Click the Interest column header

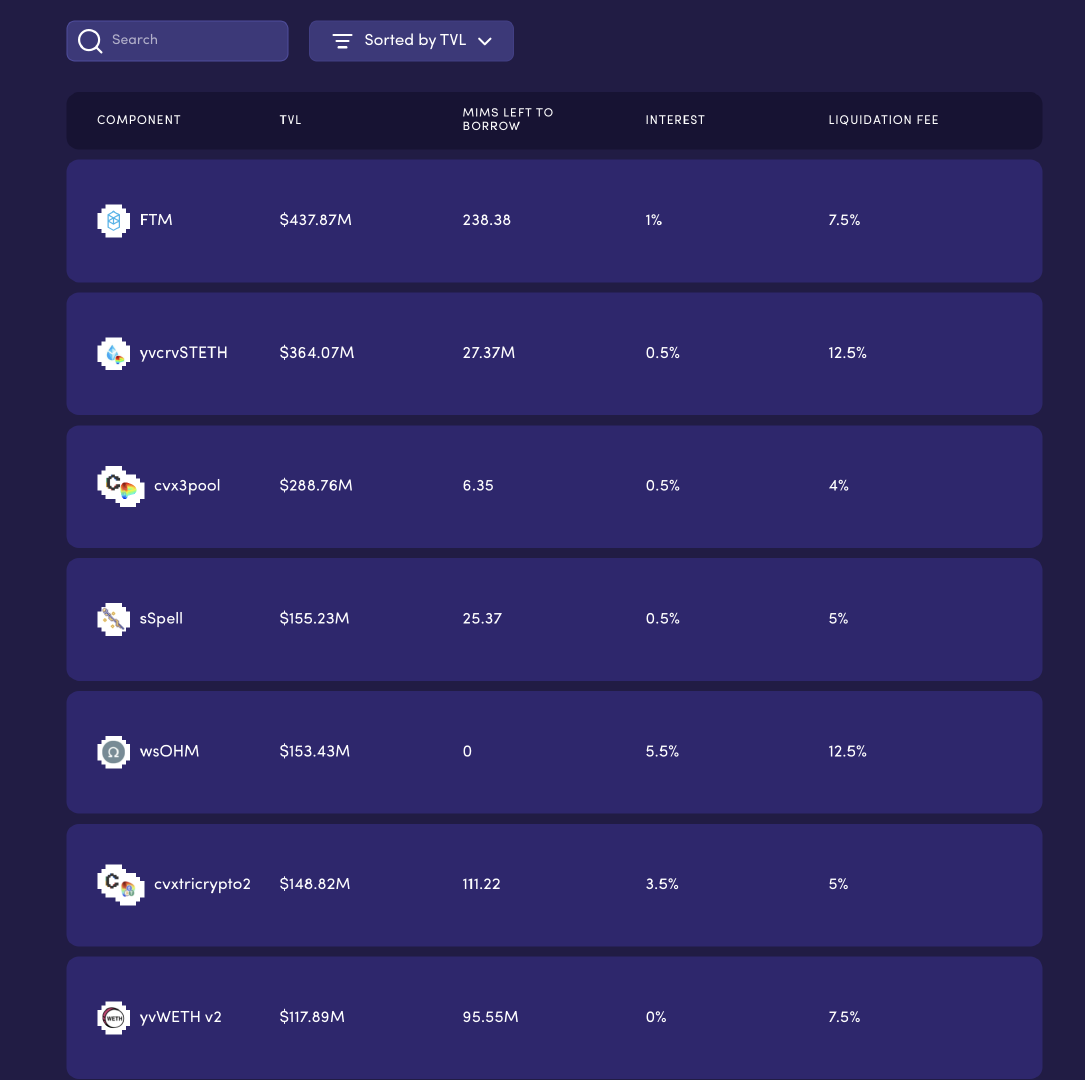(x=675, y=120)
